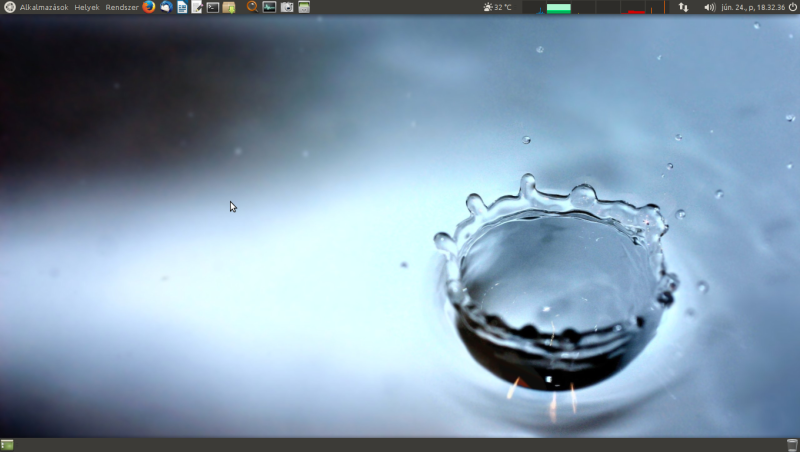
Task: Click the 32 °C weather applet
Action: (x=497, y=7)
